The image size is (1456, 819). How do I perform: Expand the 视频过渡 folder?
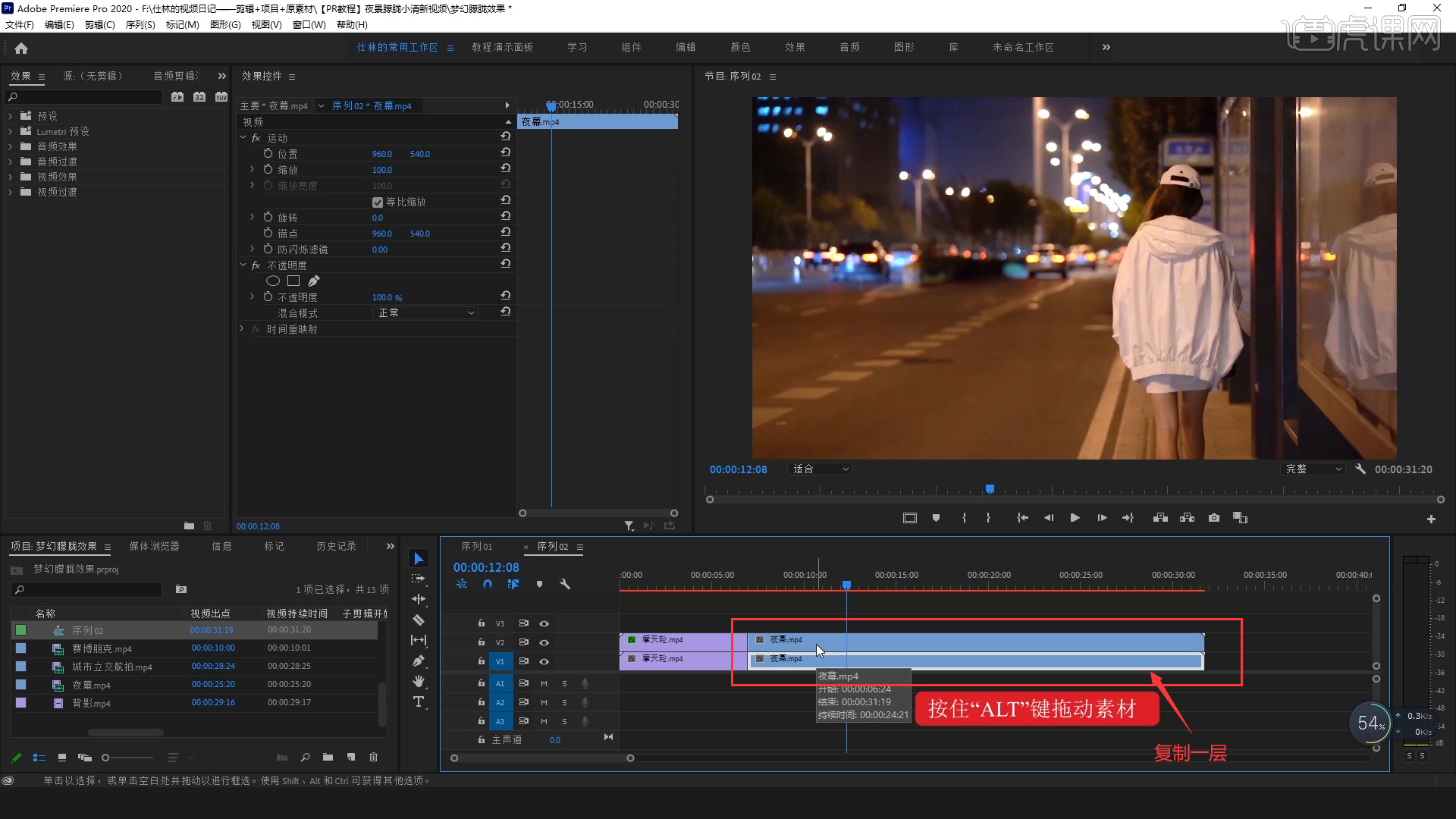[11, 192]
